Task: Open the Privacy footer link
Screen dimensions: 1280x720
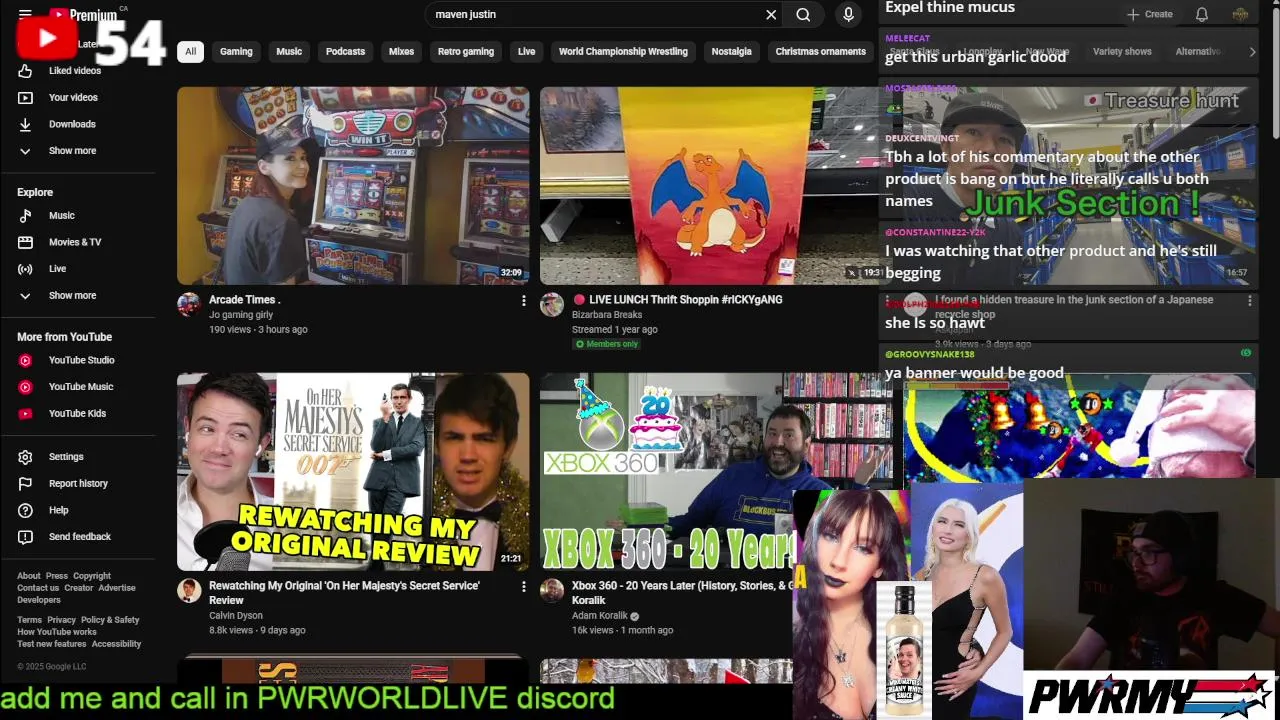Action: point(61,620)
